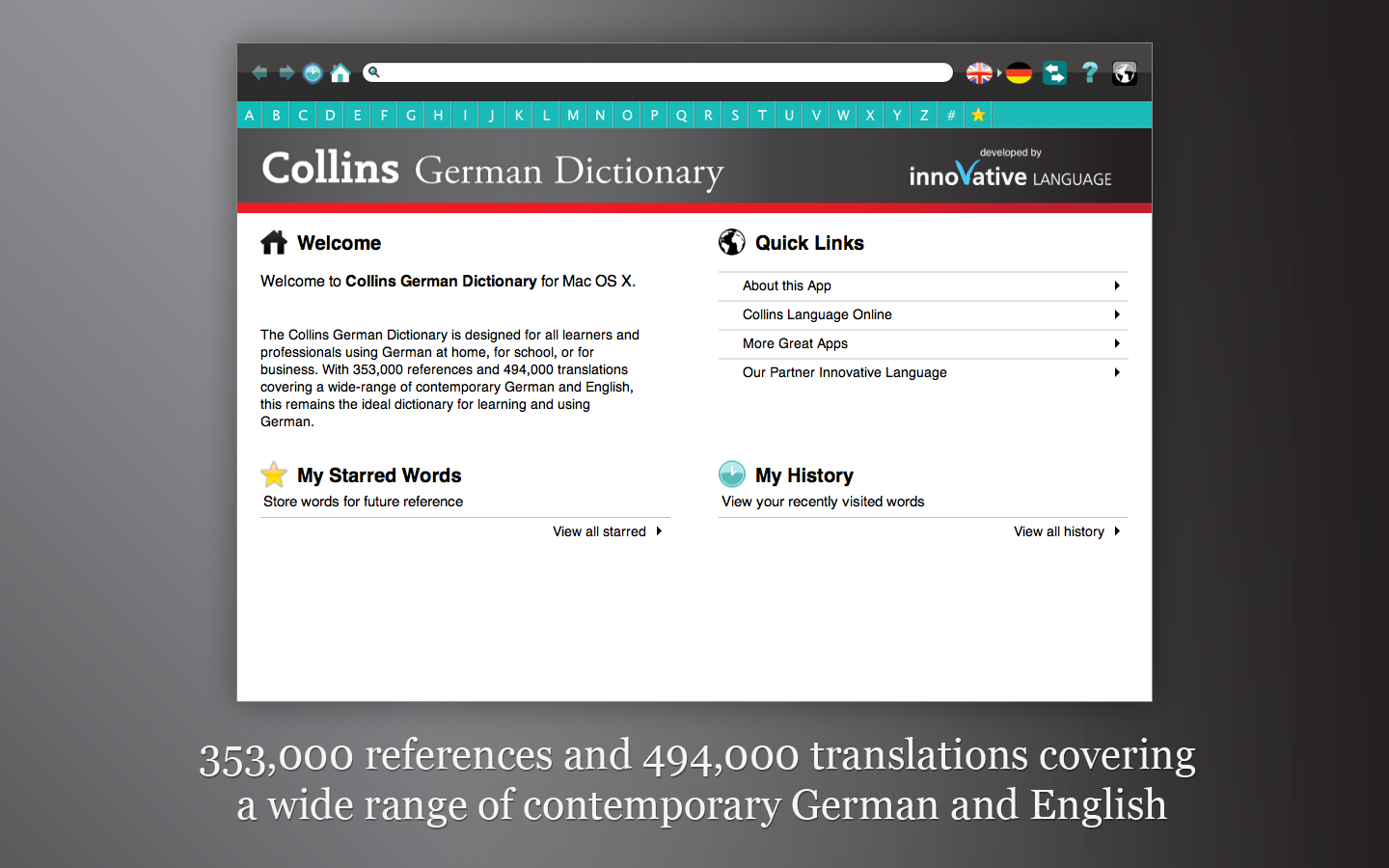Screen dimensions: 1389x868
Task: Return to the home screen via house icon
Action: tap(340, 72)
